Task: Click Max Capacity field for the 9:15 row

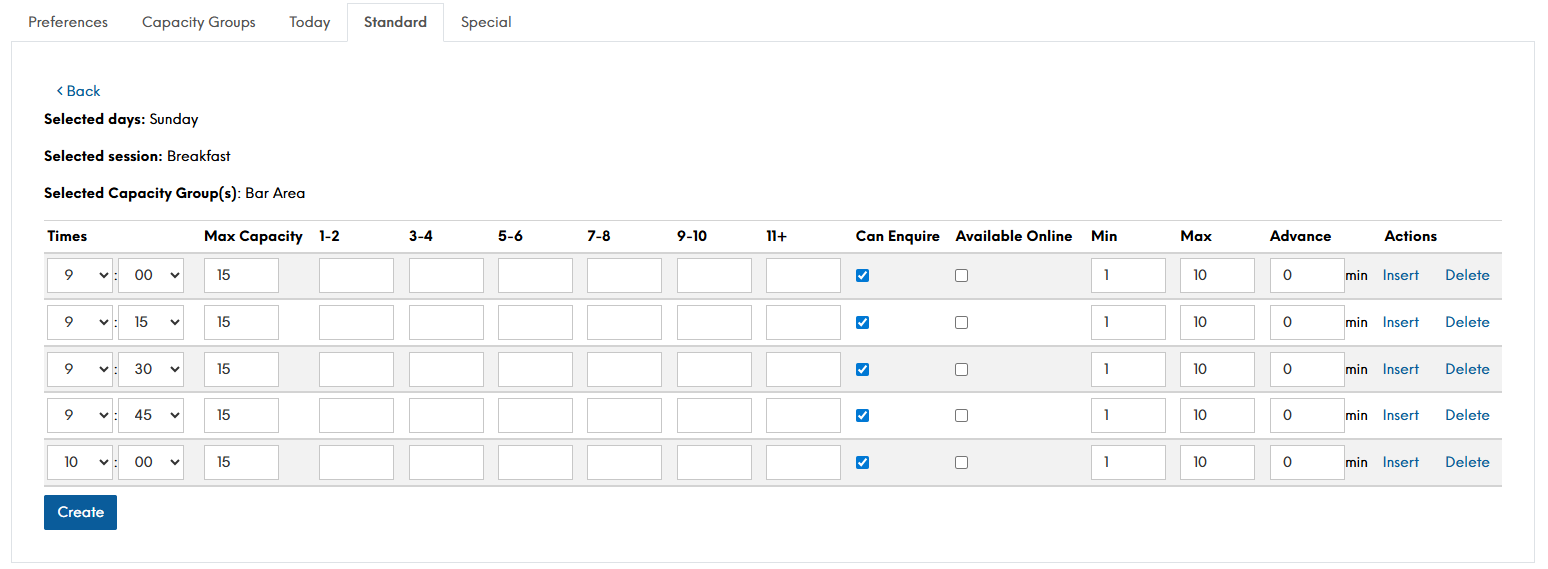Action: [241, 323]
